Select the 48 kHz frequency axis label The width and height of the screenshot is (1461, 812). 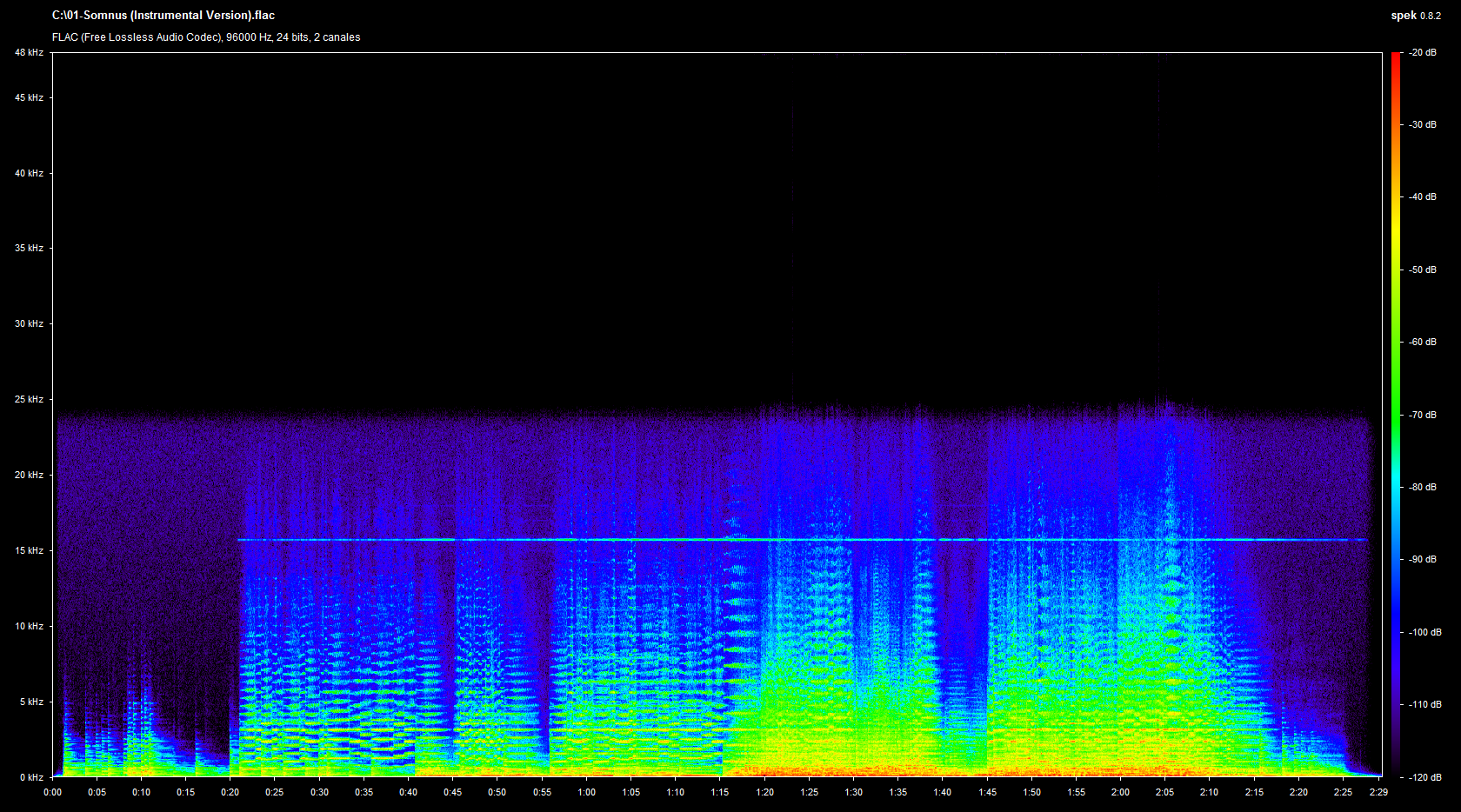pos(29,53)
